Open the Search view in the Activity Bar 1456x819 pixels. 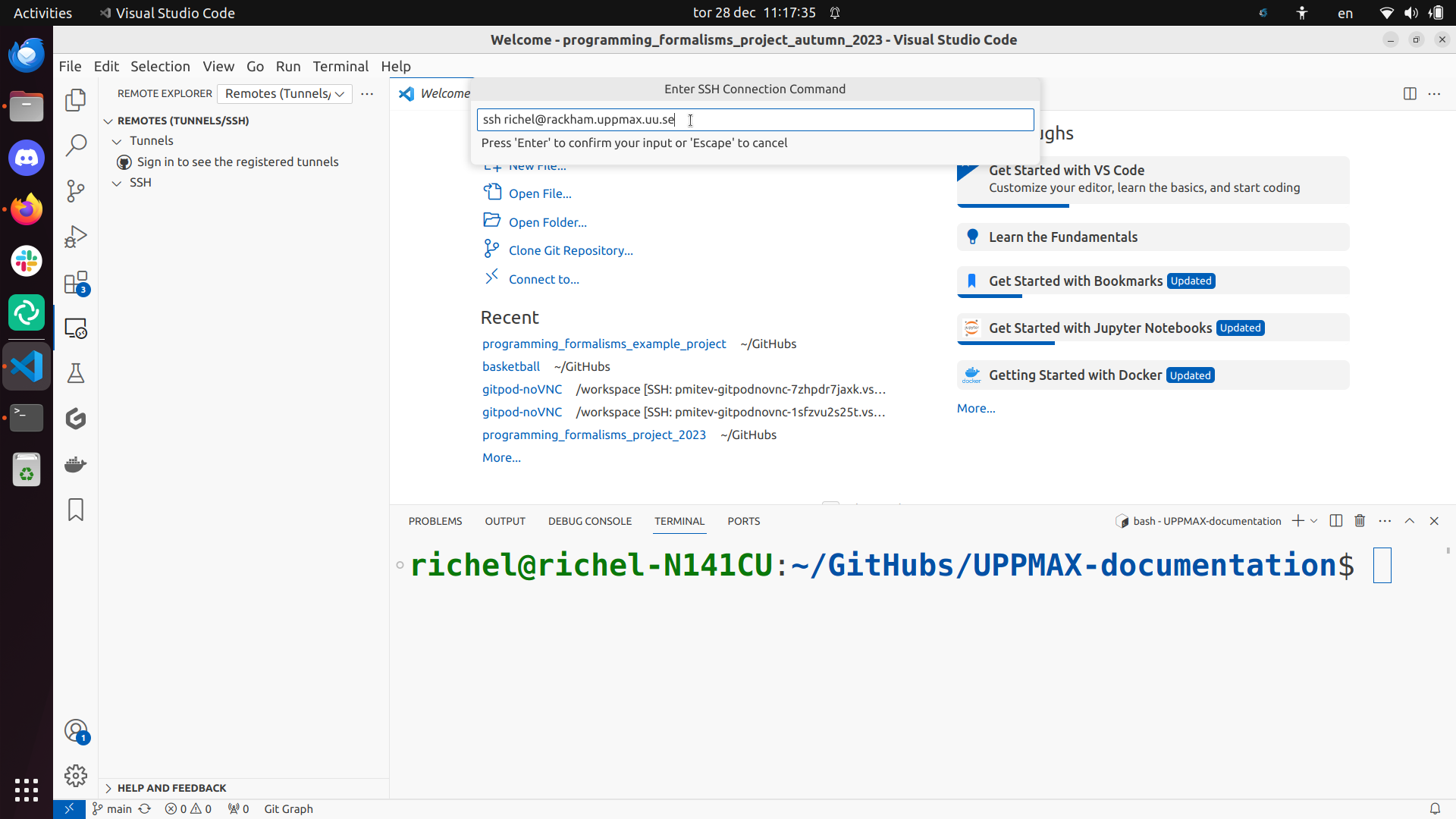pyautogui.click(x=76, y=144)
